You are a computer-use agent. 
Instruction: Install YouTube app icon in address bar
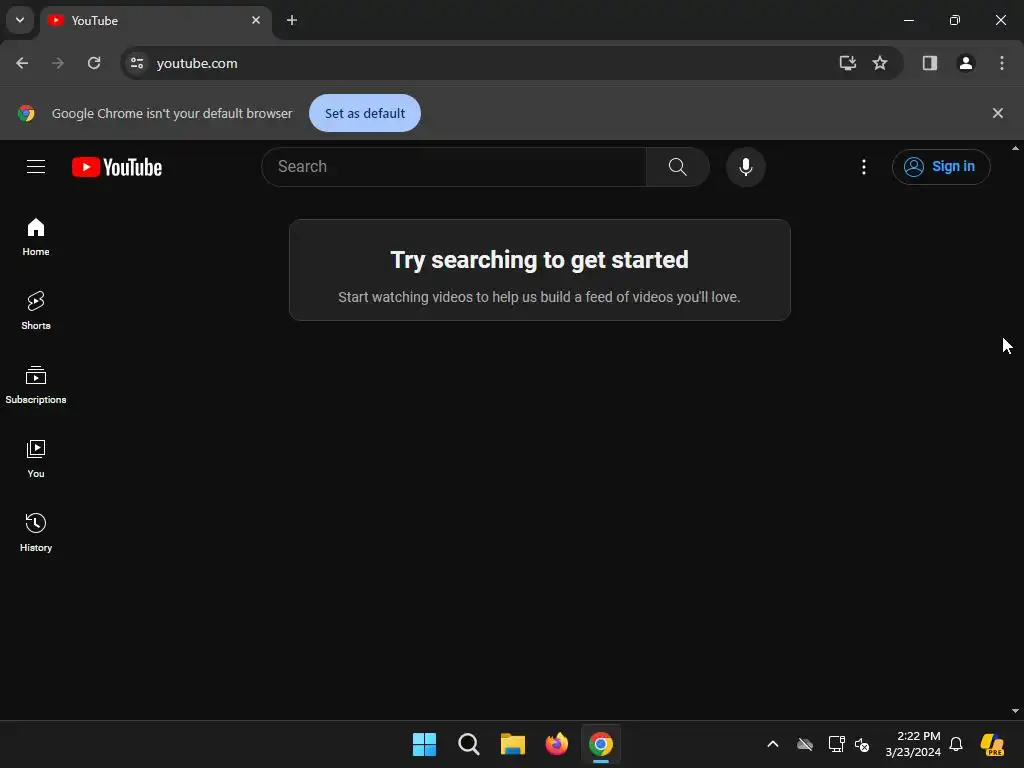[x=847, y=63]
